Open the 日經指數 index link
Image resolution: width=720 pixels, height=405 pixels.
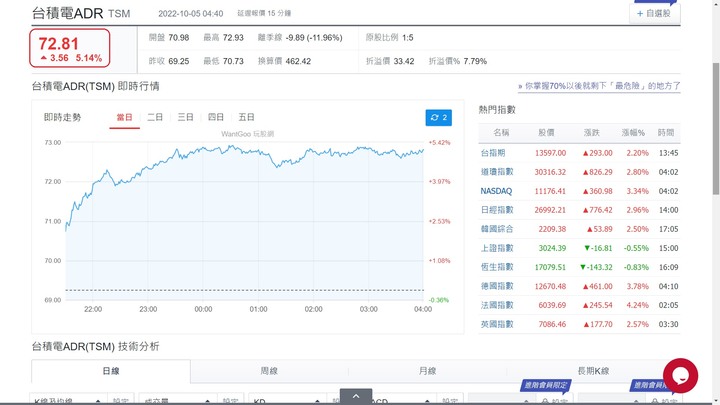[497, 210]
